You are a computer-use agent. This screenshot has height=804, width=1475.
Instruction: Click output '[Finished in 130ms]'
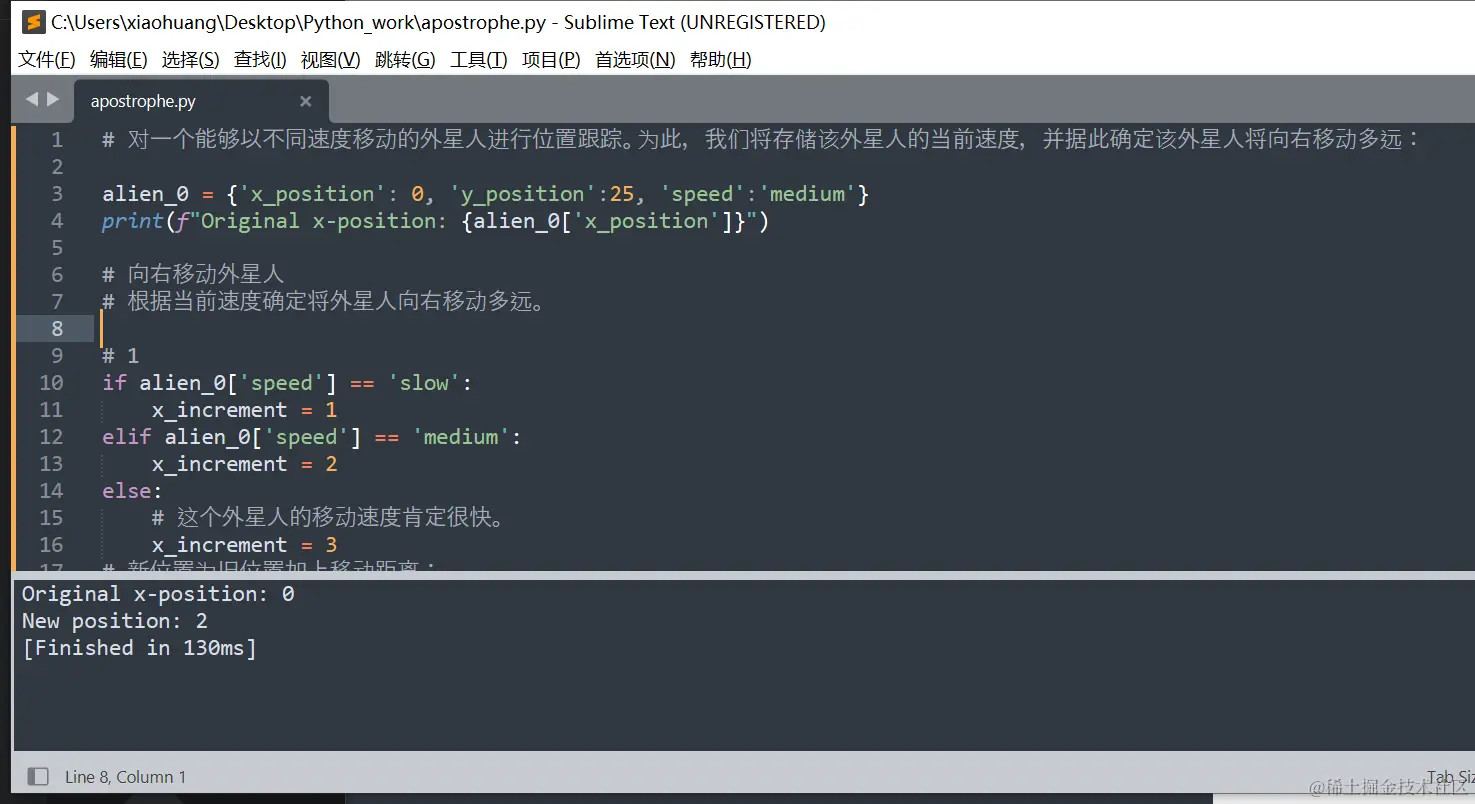click(139, 648)
